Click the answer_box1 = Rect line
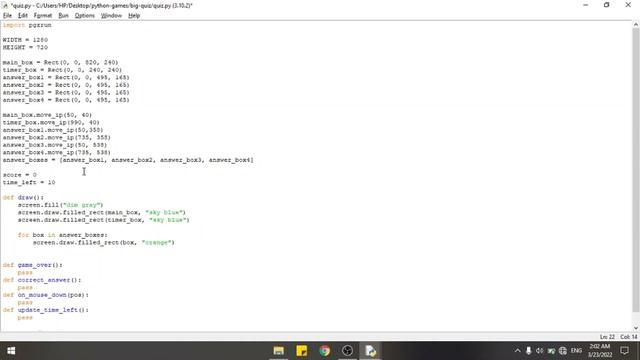This screenshot has height=360, width=640. tap(66, 78)
